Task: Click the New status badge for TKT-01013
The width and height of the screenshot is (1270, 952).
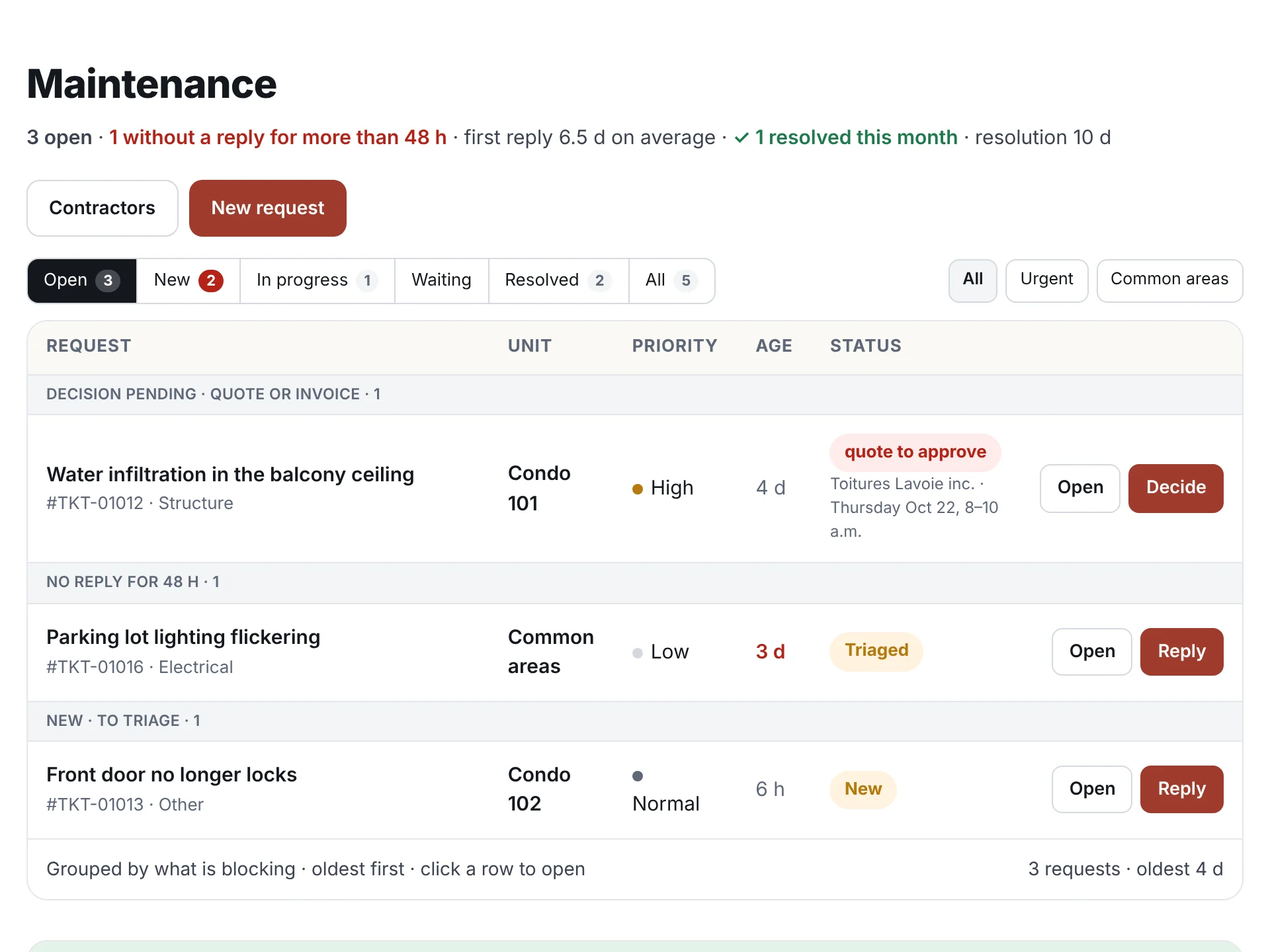Action: pos(863,789)
